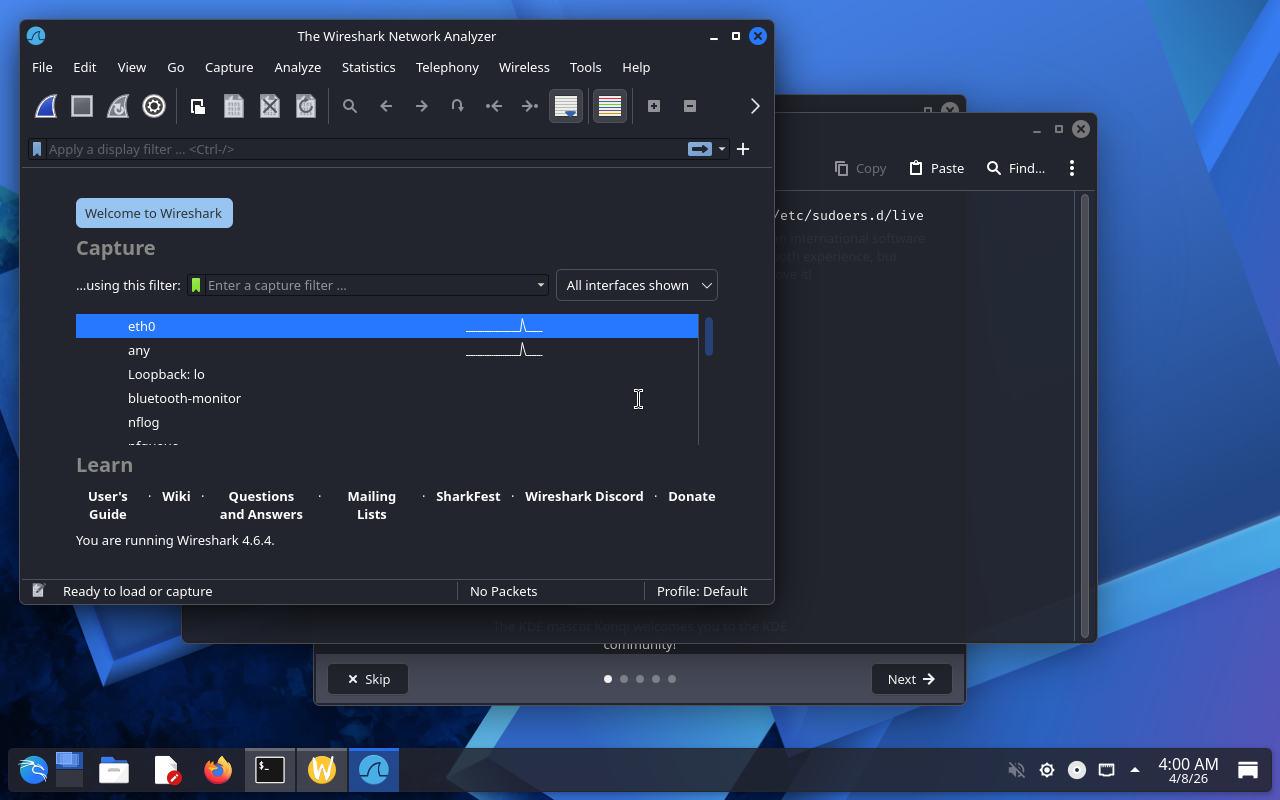Screen dimensions: 1280x800
Task: Click the add filter button plus icon
Action: [x=743, y=149]
